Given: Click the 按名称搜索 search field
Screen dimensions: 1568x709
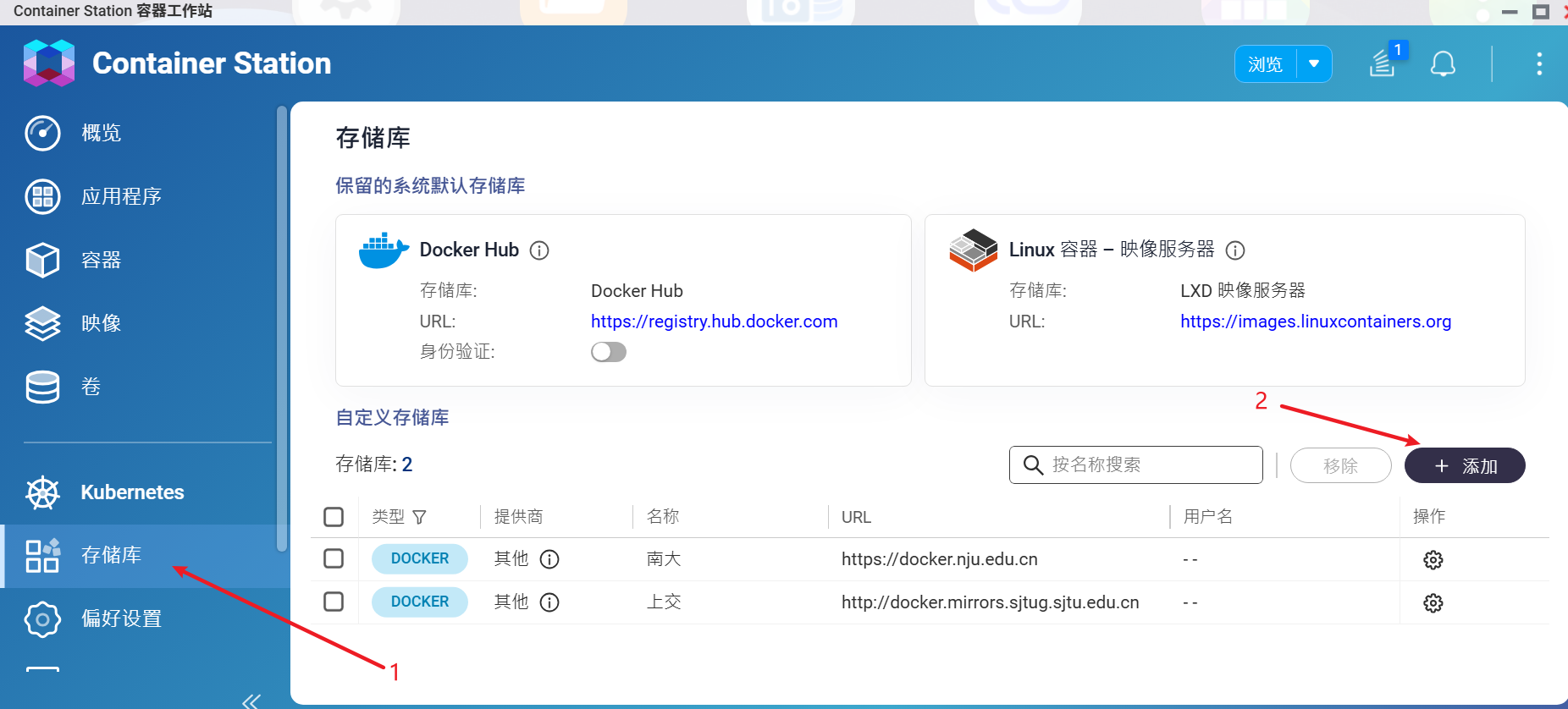Looking at the screenshot, I should tap(1135, 465).
